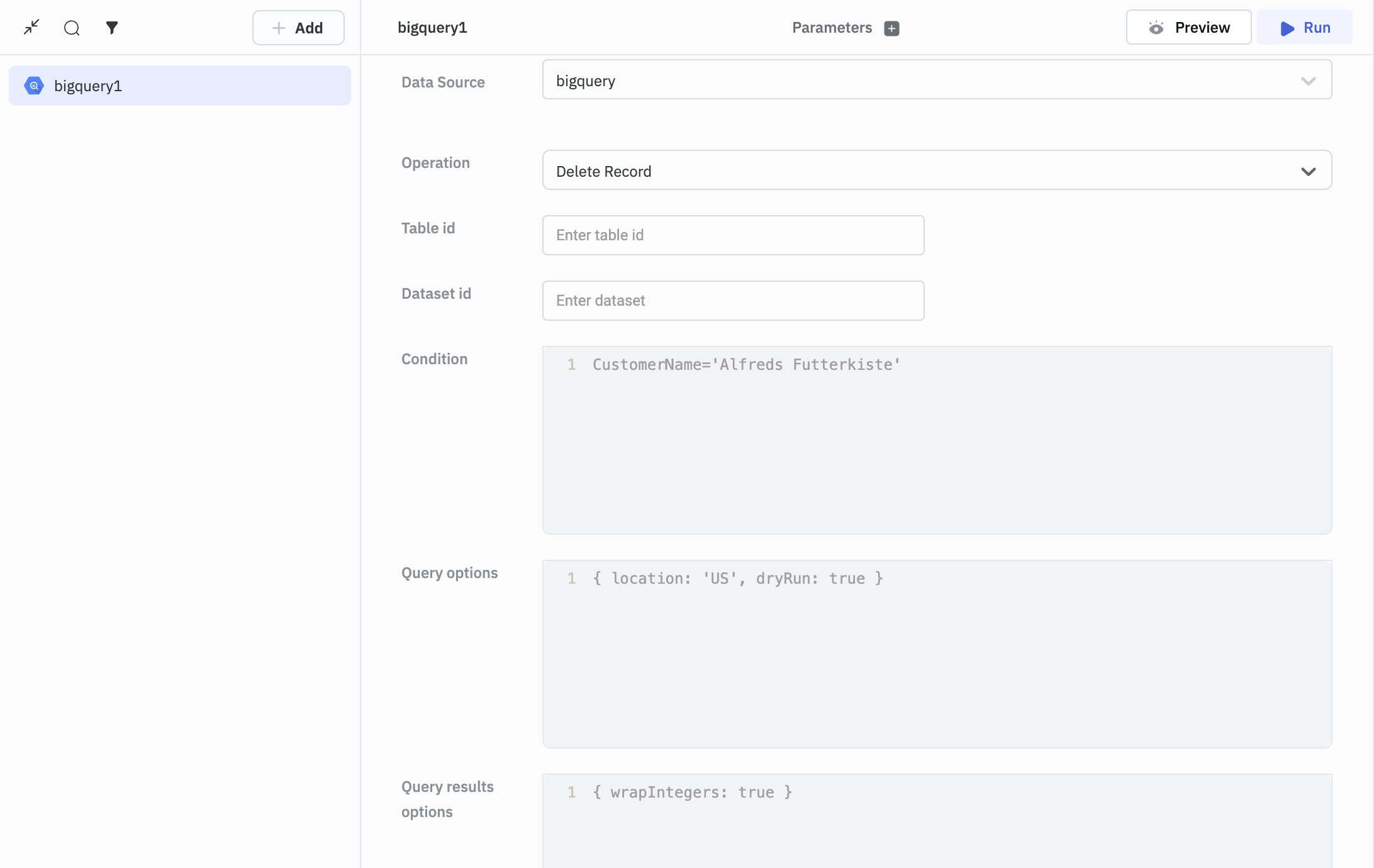Open the Data Source dropdown
1374x868 pixels.
(x=936, y=80)
